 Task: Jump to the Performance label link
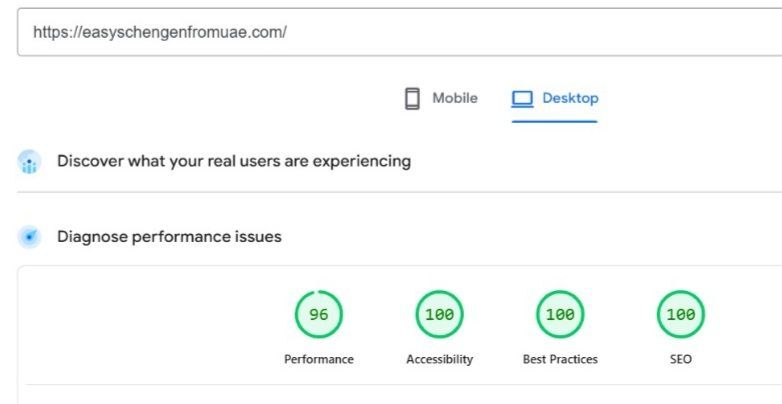tap(318, 360)
